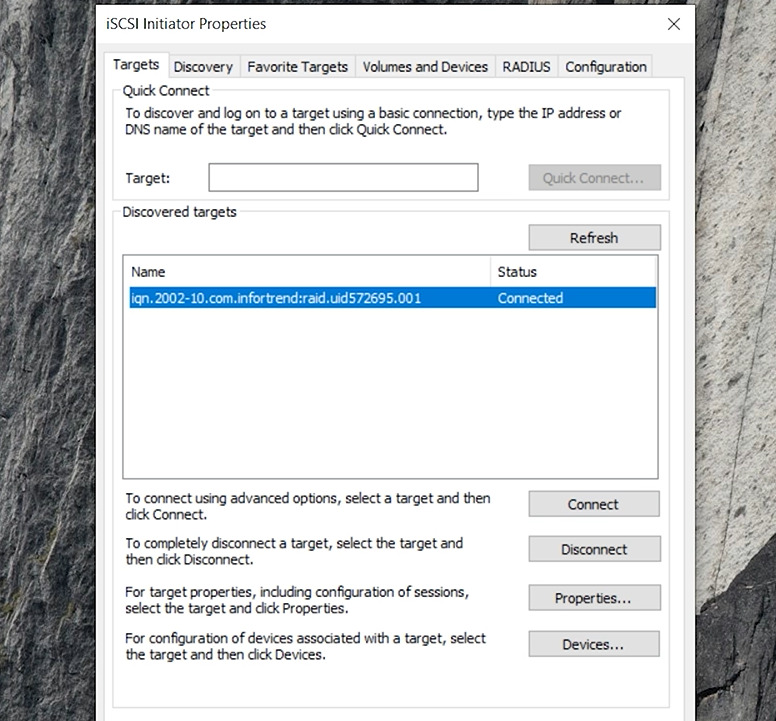Open the Favorite Targets tab
Image resolution: width=776 pixels, height=721 pixels.
[297, 67]
